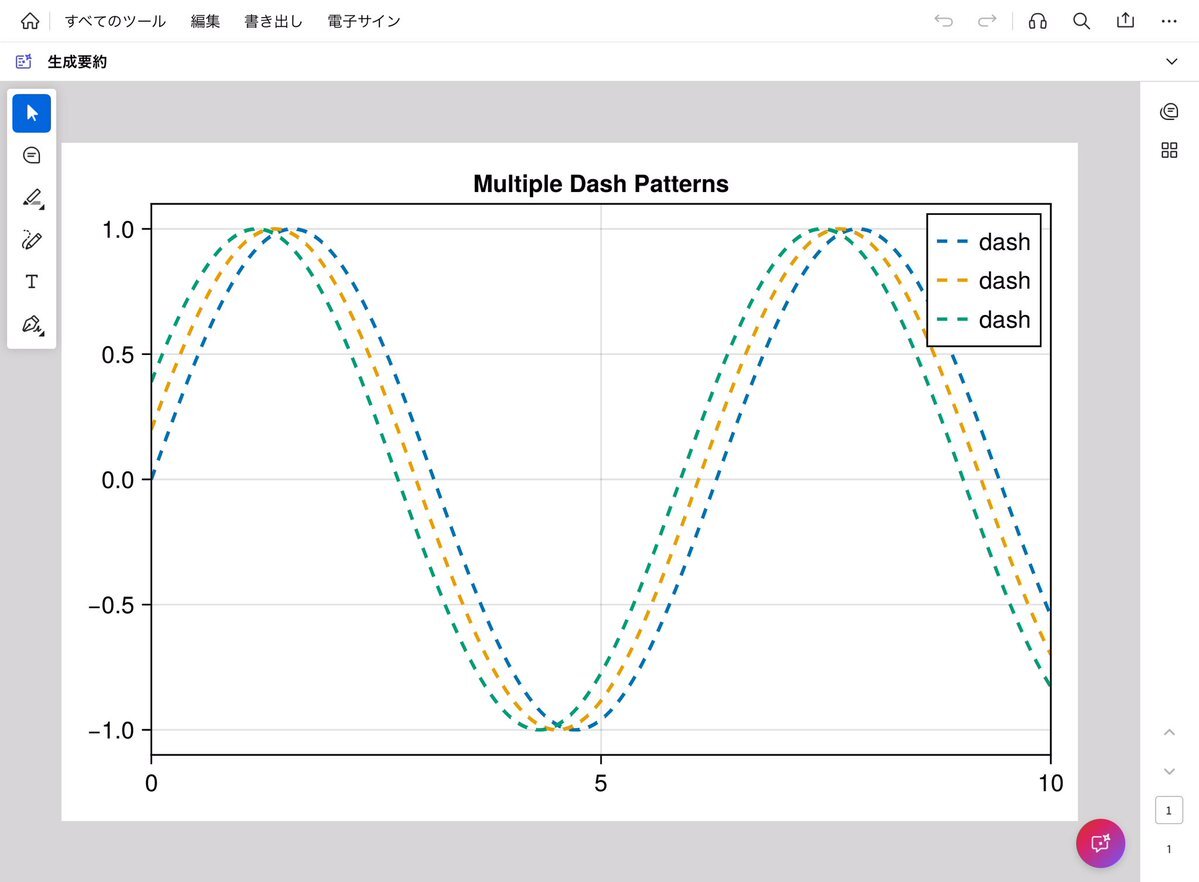The width and height of the screenshot is (1199, 882).
Task: Select the arrow selection tool
Action: 32,113
